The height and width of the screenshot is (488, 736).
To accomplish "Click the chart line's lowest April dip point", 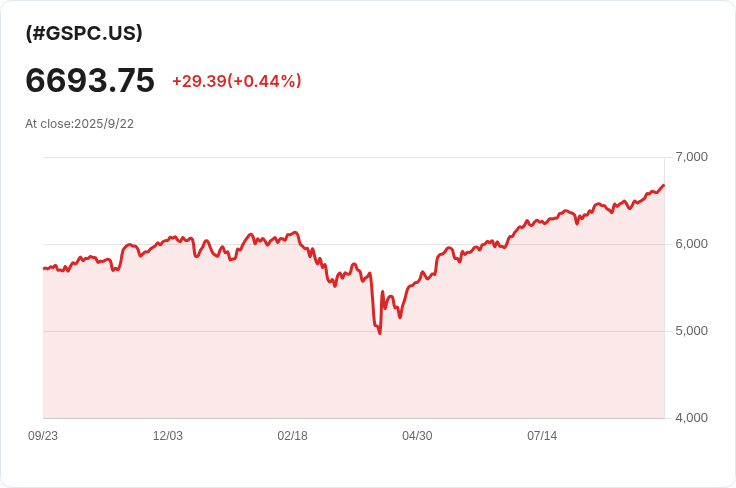I will (380, 333).
